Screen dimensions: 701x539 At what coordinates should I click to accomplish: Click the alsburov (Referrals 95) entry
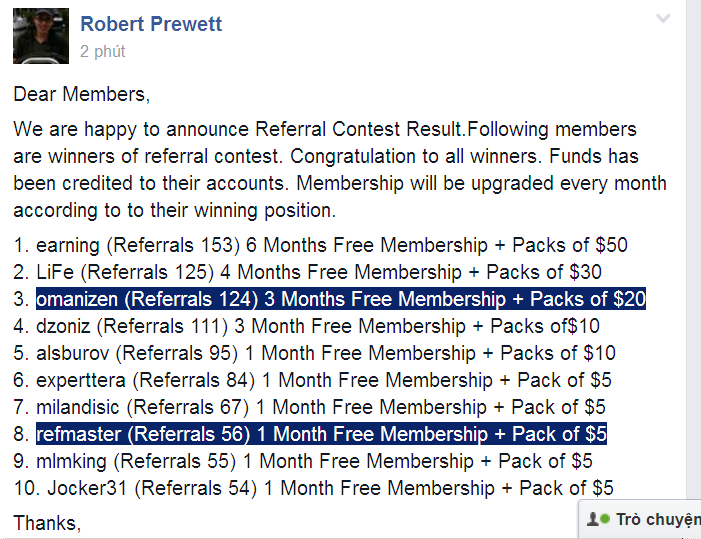pyautogui.click(x=325, y=353)
